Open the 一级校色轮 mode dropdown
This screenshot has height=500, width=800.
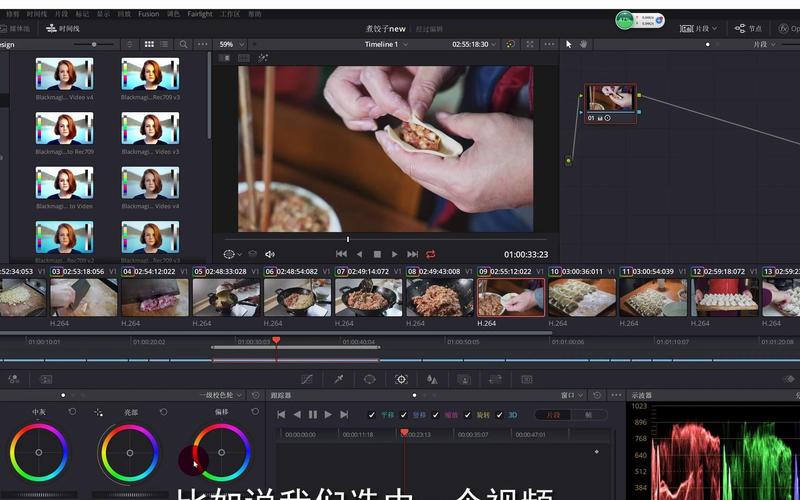point(221,395)
